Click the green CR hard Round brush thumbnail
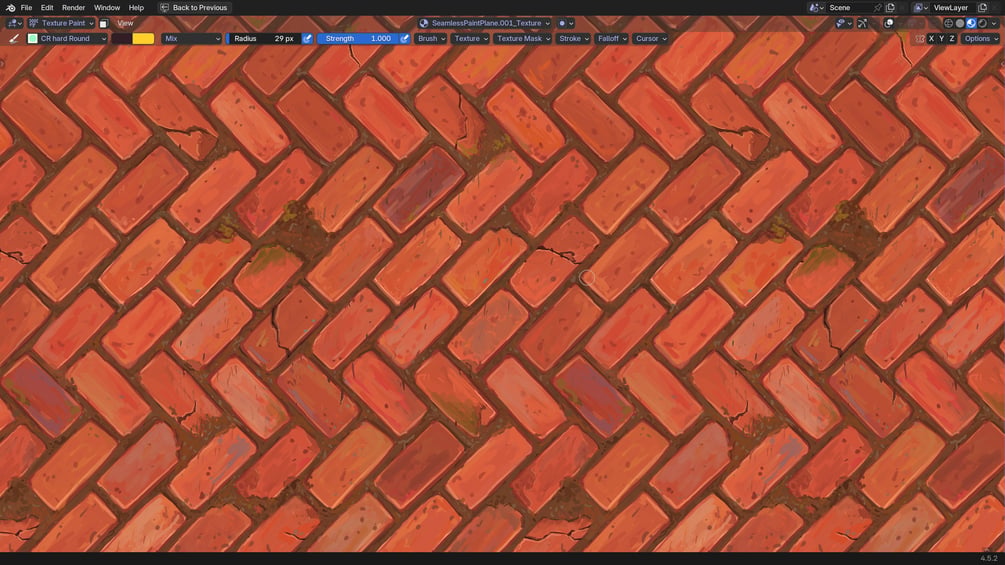This screenshot has width=1005, height=565. pyautogui.click(x=33, y=38)
